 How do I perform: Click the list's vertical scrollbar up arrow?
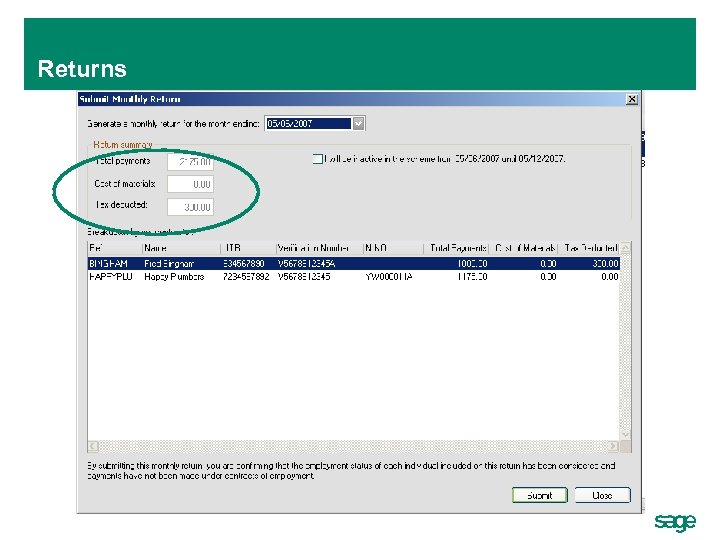625,248
